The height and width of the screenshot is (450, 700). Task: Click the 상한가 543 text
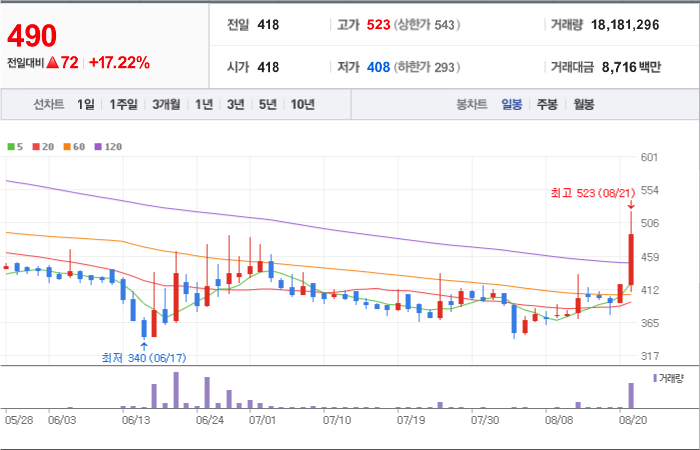pos(427,25)
